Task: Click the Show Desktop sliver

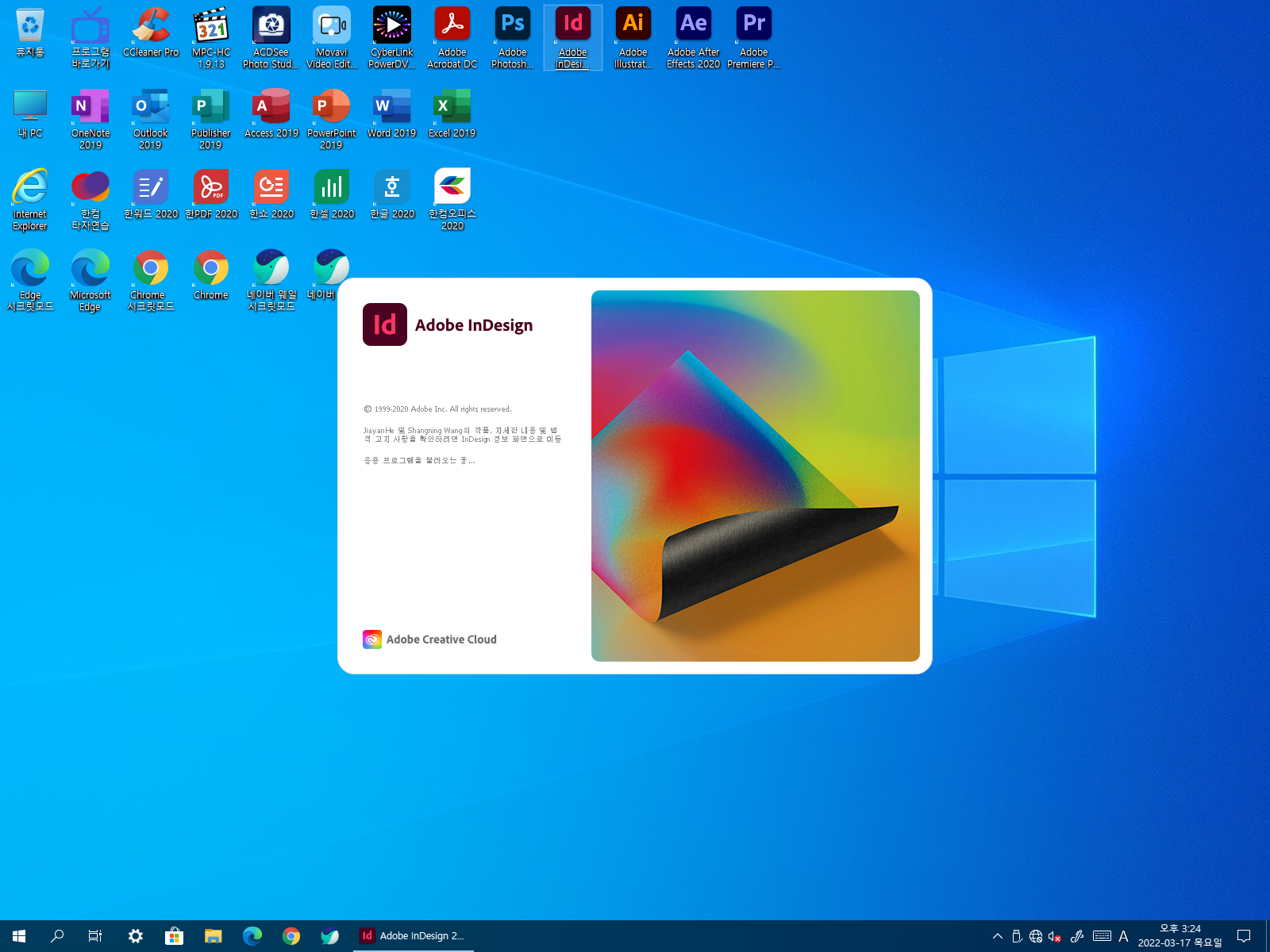Action: [1267, 936]
